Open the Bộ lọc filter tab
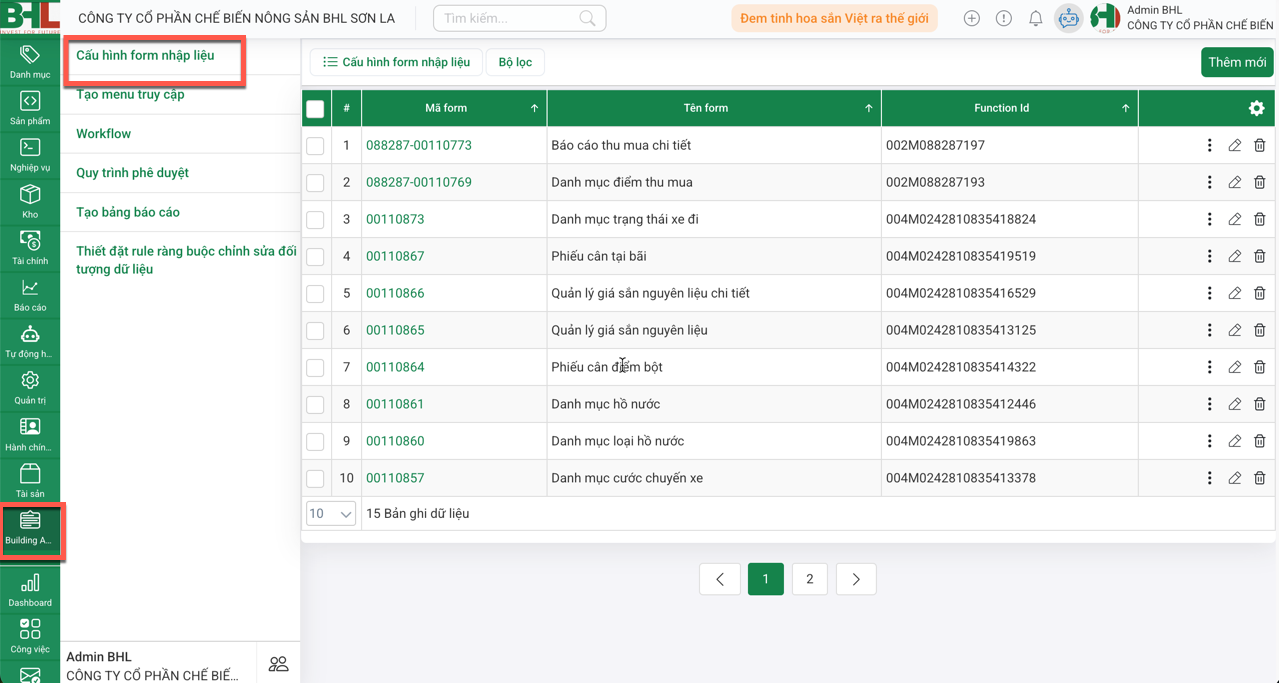 point(515,62)
